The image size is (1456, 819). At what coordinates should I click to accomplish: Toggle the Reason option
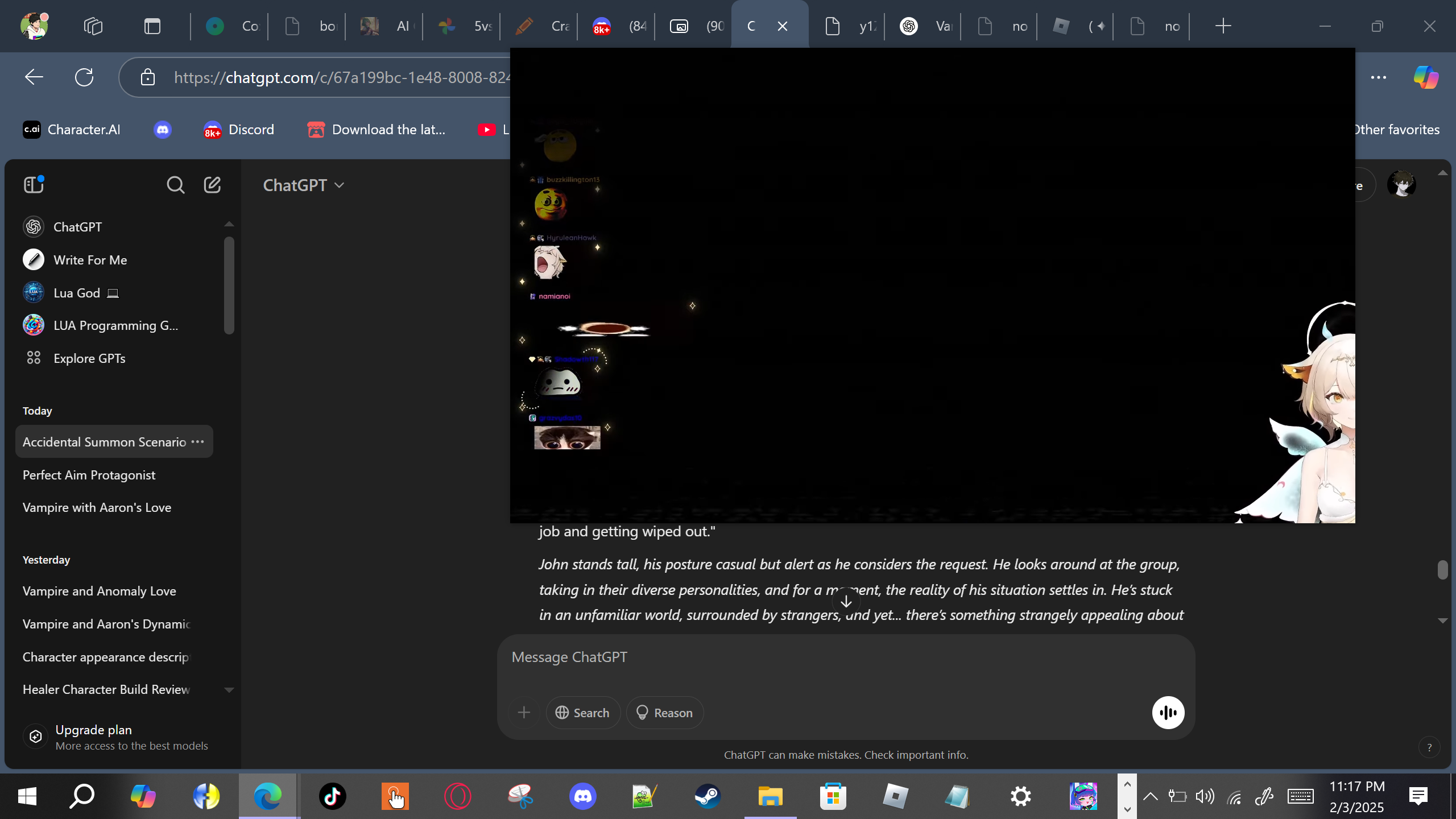665,713
